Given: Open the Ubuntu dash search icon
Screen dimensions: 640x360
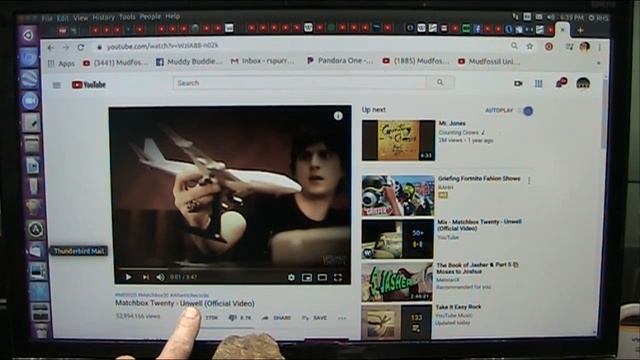Looking at the screenshot, I should pyautogui.click(x=28, y=35).
